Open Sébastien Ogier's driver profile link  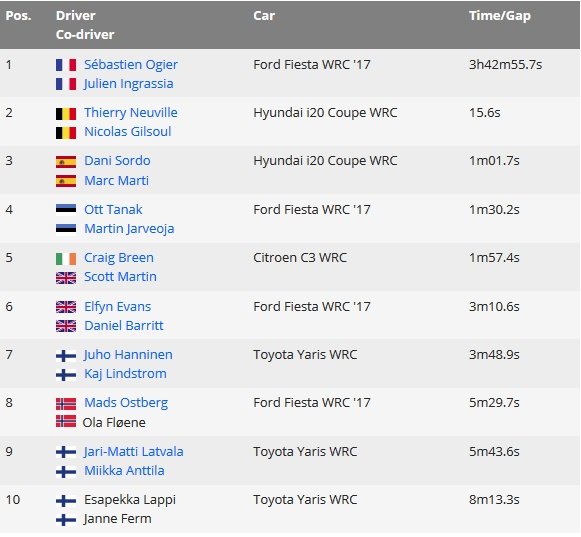click(x=131, y=65)
